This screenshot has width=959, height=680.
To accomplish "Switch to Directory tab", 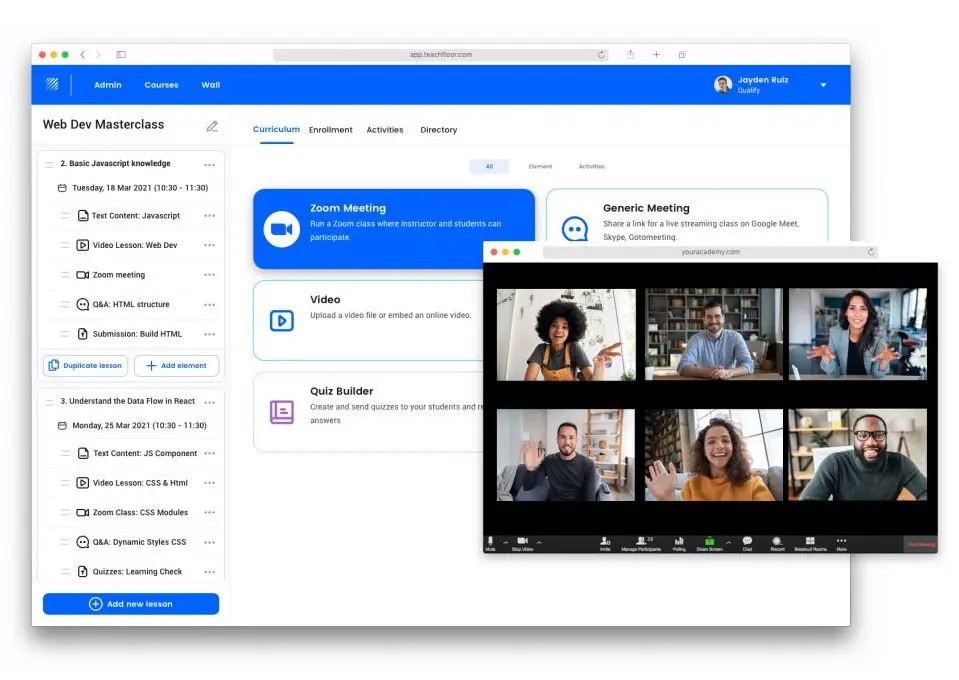I will 439,130.
